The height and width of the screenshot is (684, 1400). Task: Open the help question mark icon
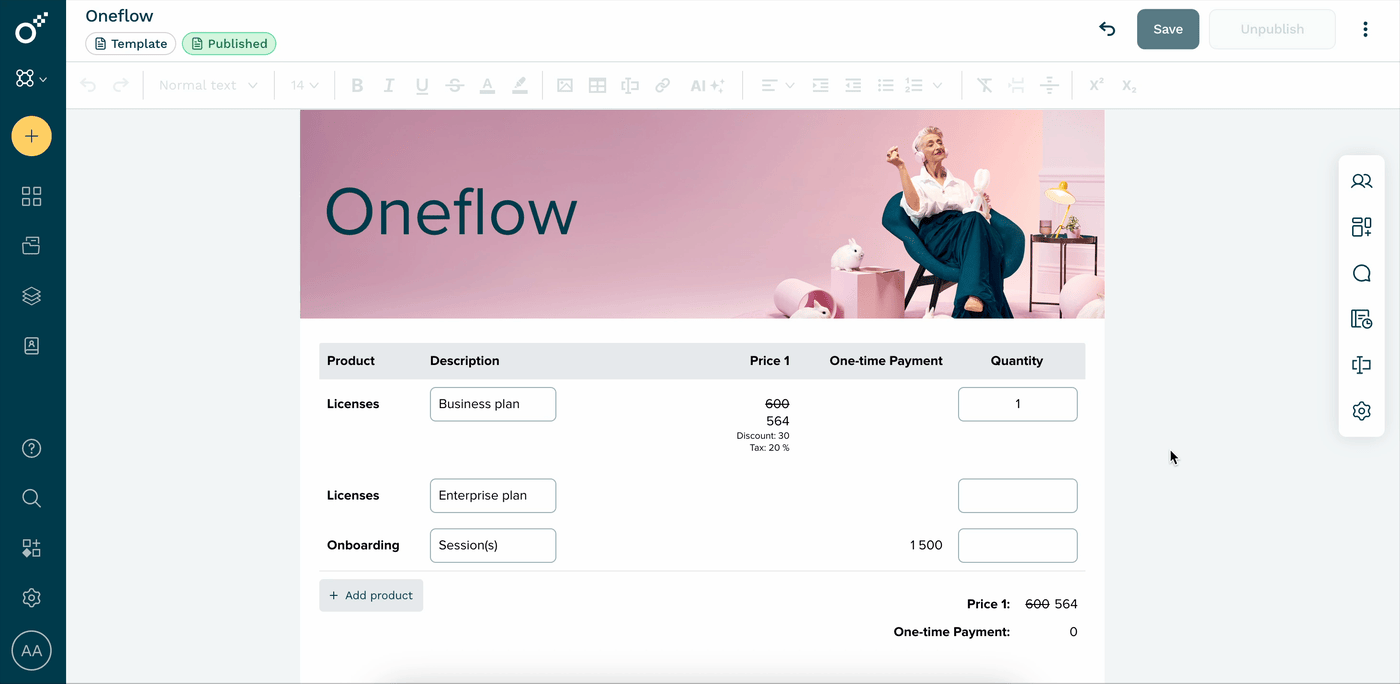pos(31,448)
